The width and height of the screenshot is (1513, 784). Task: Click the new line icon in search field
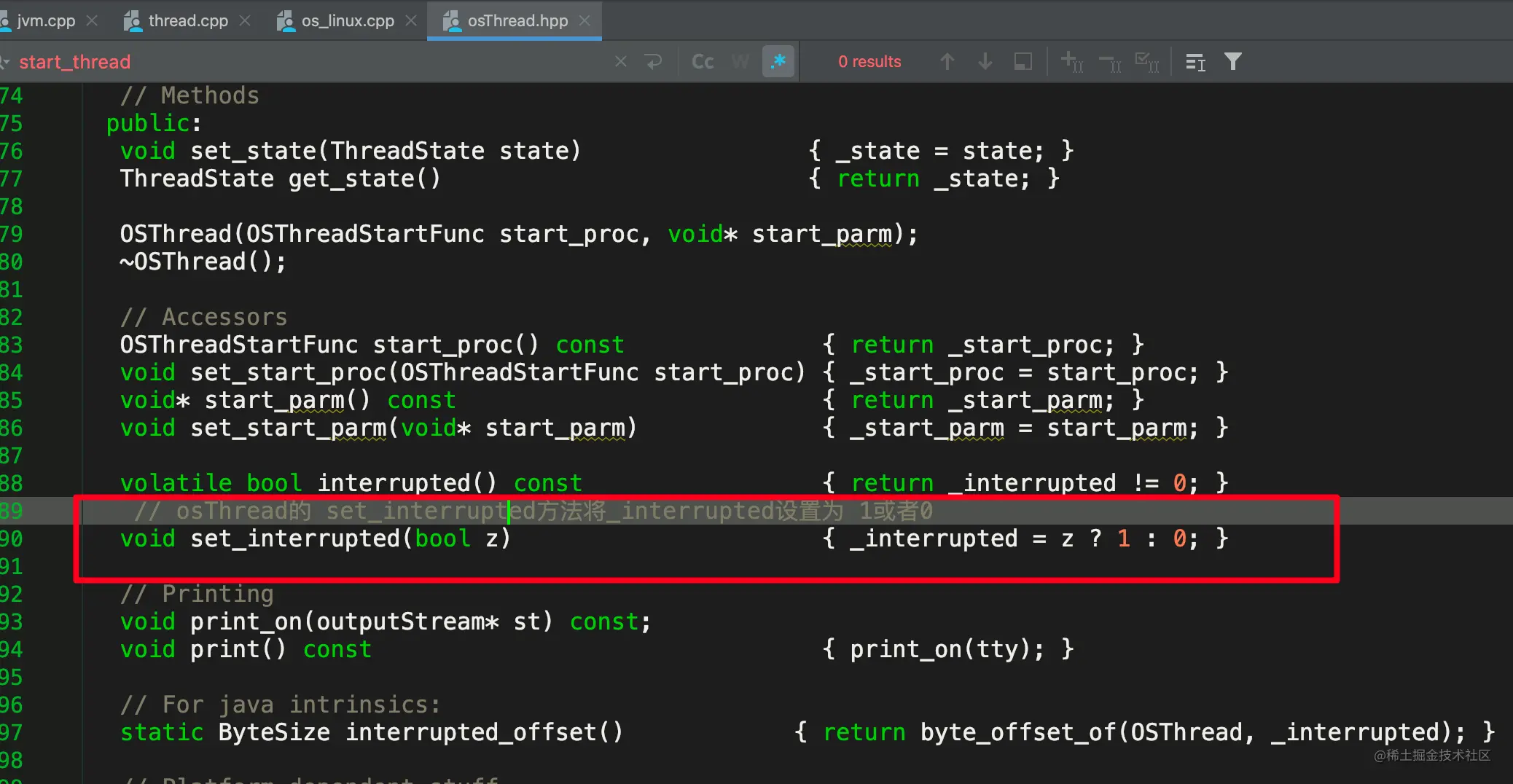pyautogui.click(x=654, y=62)
